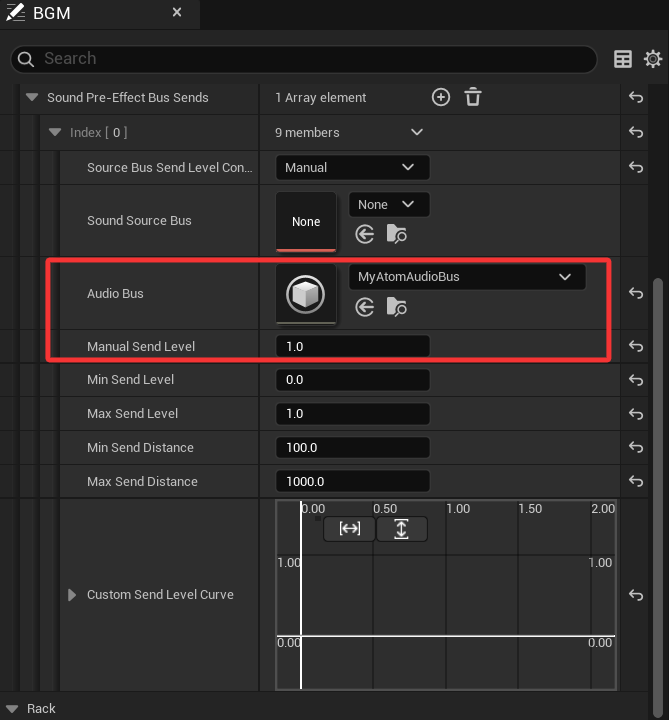Collapse Sound Pre-Effect Bus Sends section
Image resolution: width=669 pixels, height=720 pixels.
32,98
